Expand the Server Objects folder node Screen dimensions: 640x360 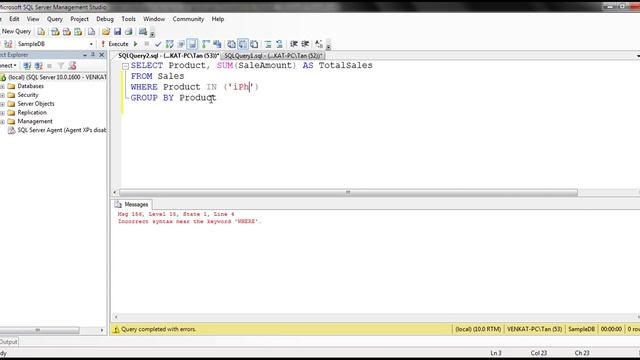pyautogui.click(x=2, y=104)
